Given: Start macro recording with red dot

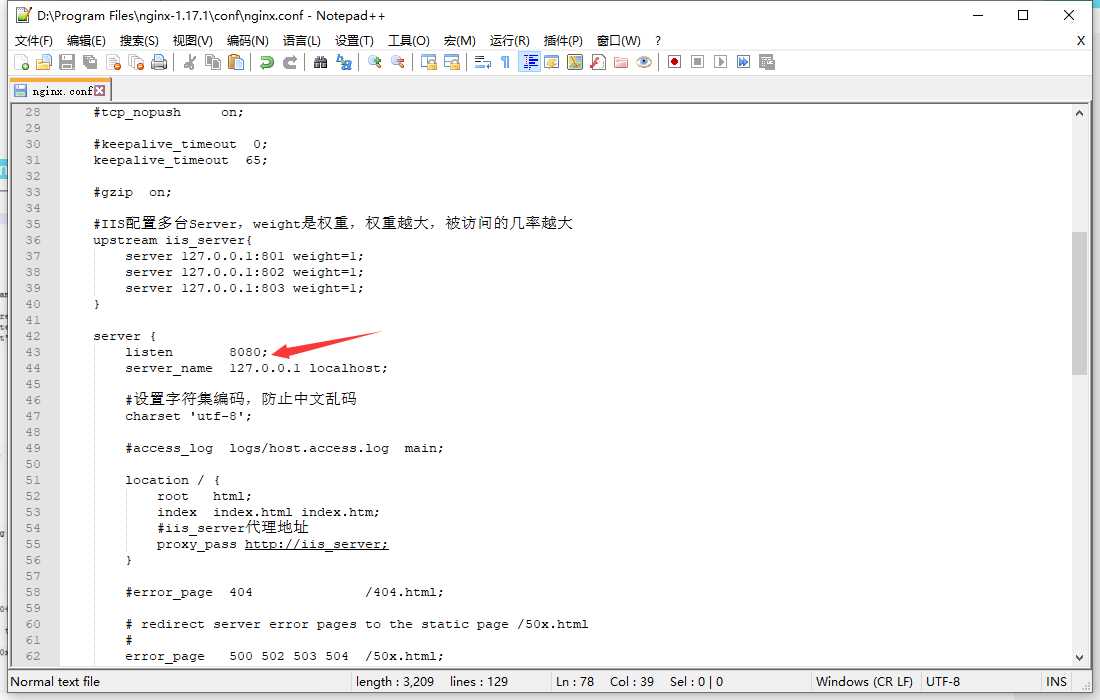Looking at the screenshot, I should pyautogui.click(x=674, y=62).
